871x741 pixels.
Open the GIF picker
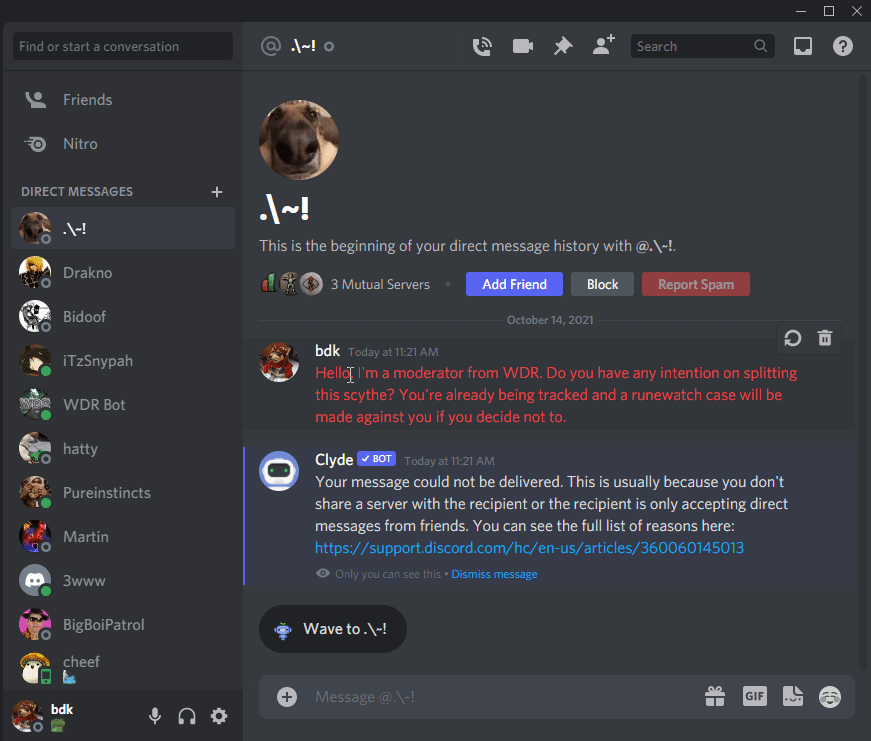(754, 696)
